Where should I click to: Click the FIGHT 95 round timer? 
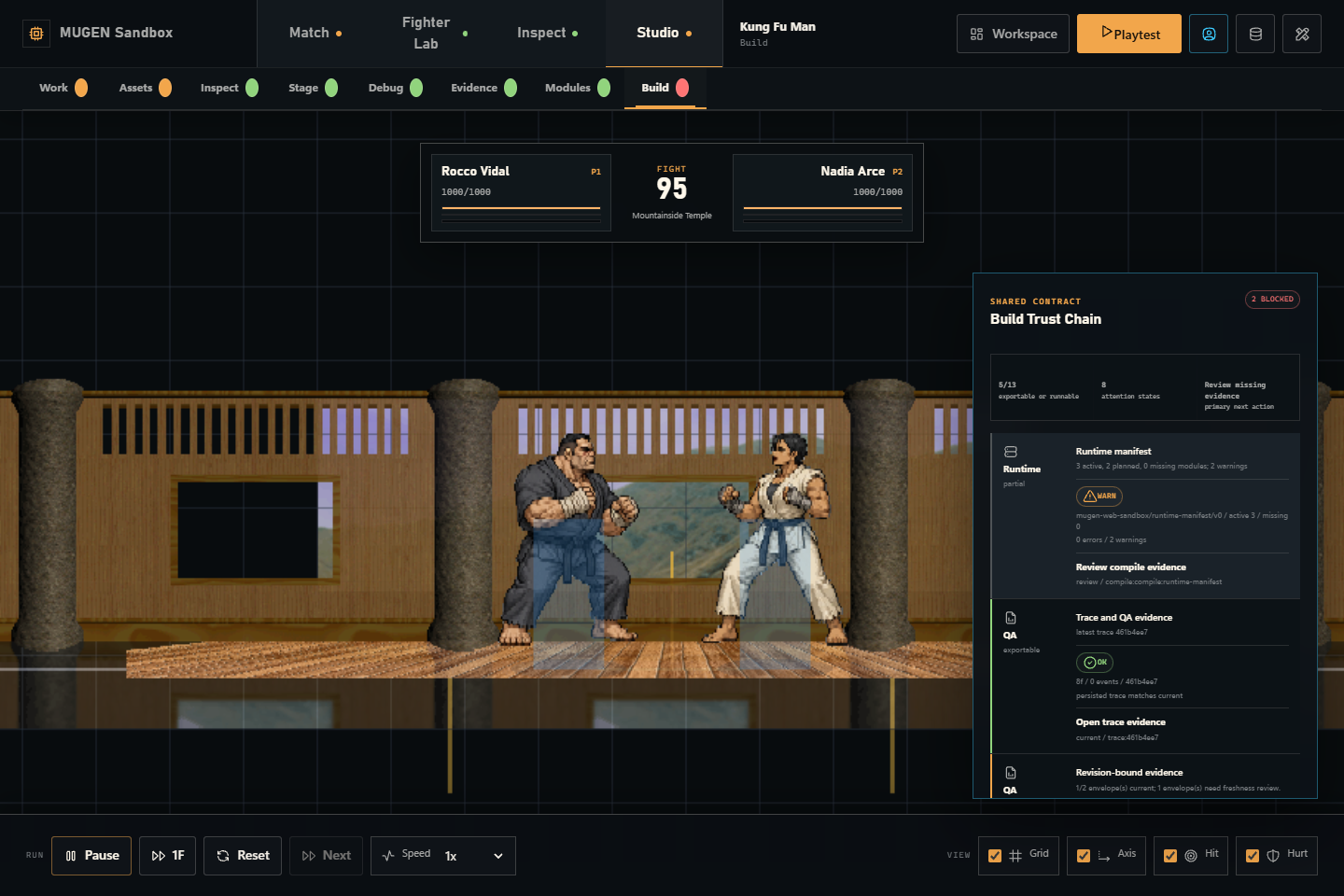click(672, 183)
